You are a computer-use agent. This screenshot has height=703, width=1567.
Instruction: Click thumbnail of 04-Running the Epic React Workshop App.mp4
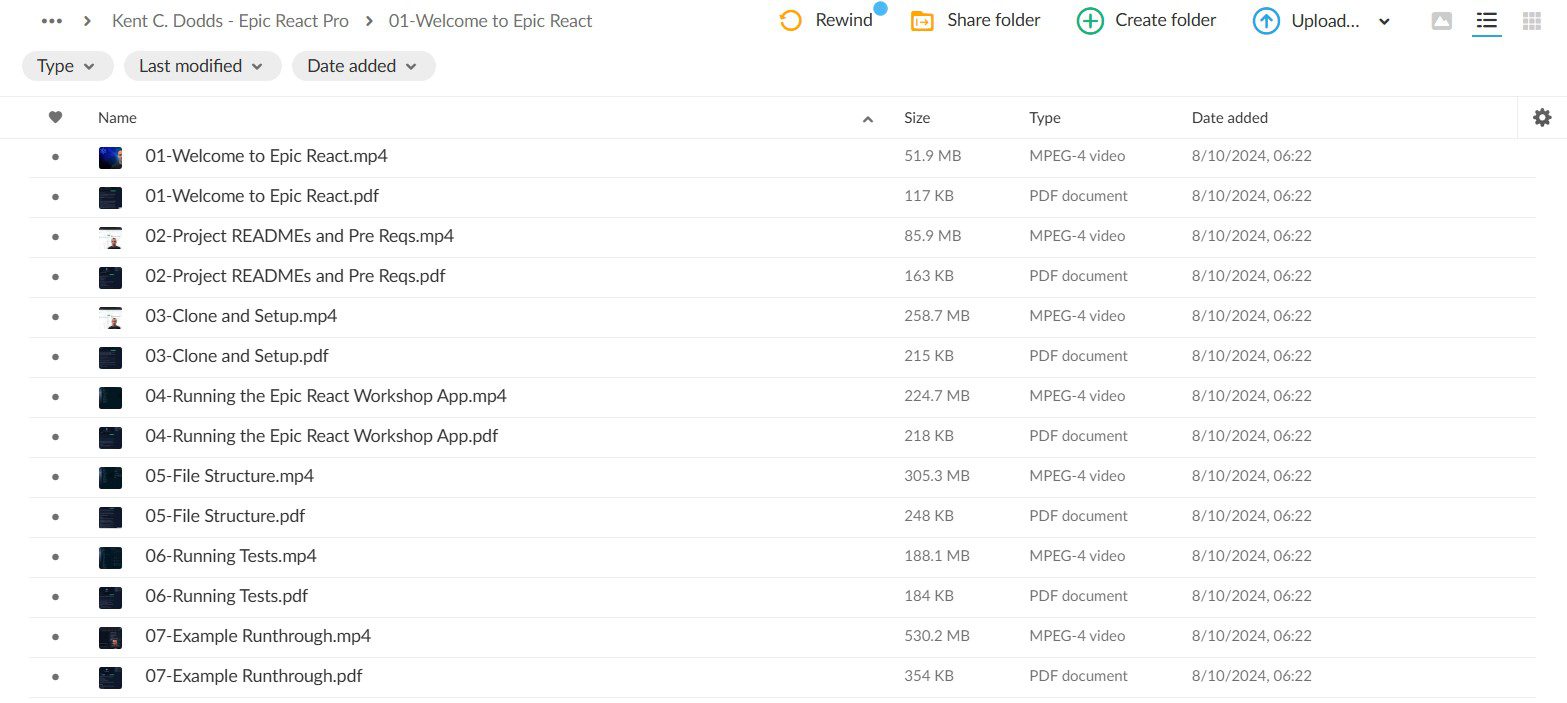[110, 397]
